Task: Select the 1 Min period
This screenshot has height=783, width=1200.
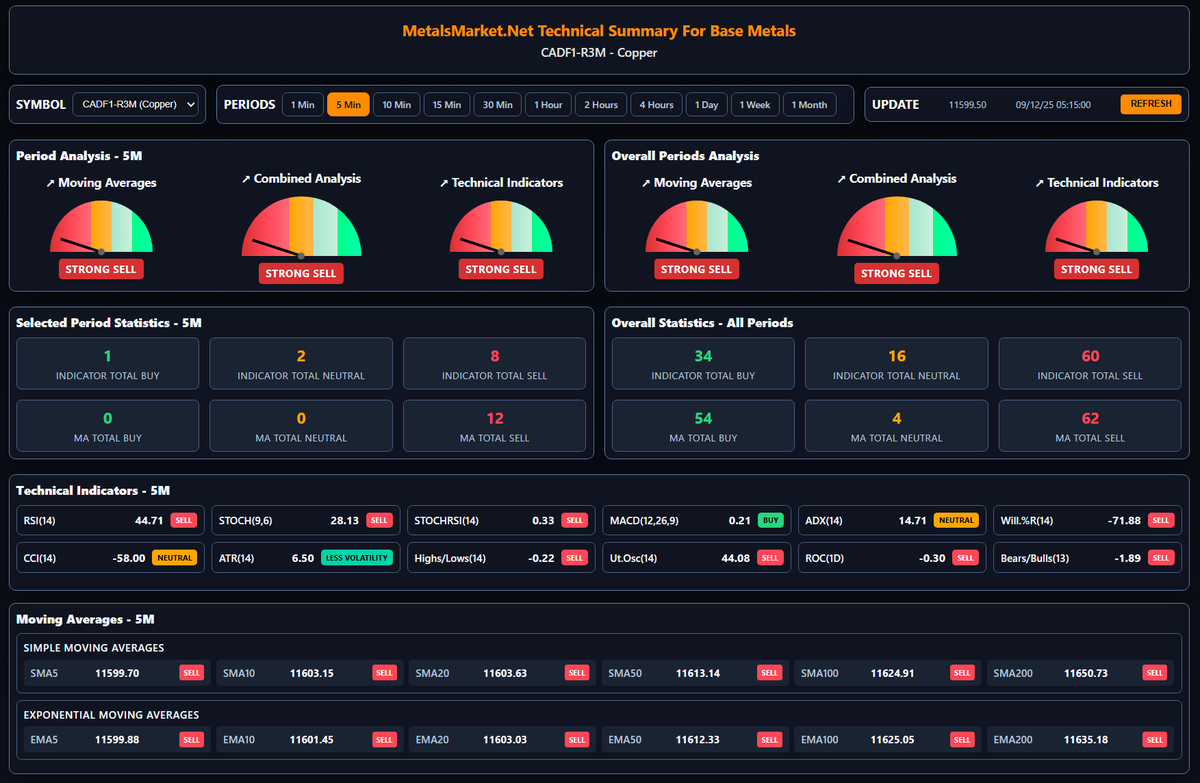Action: coord(303,104)
